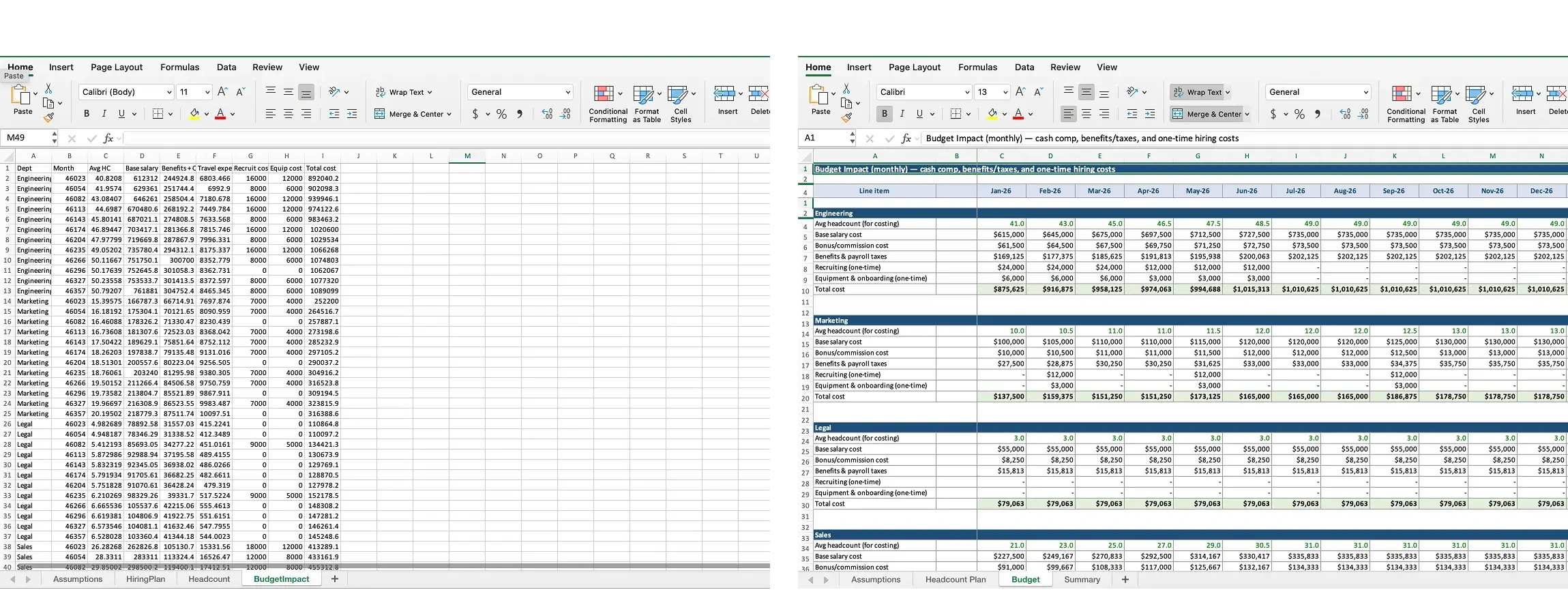Click the Cut scissors icon in the Summary workbook window
This screenshot has width=1568, height=590.
point(846,89)
